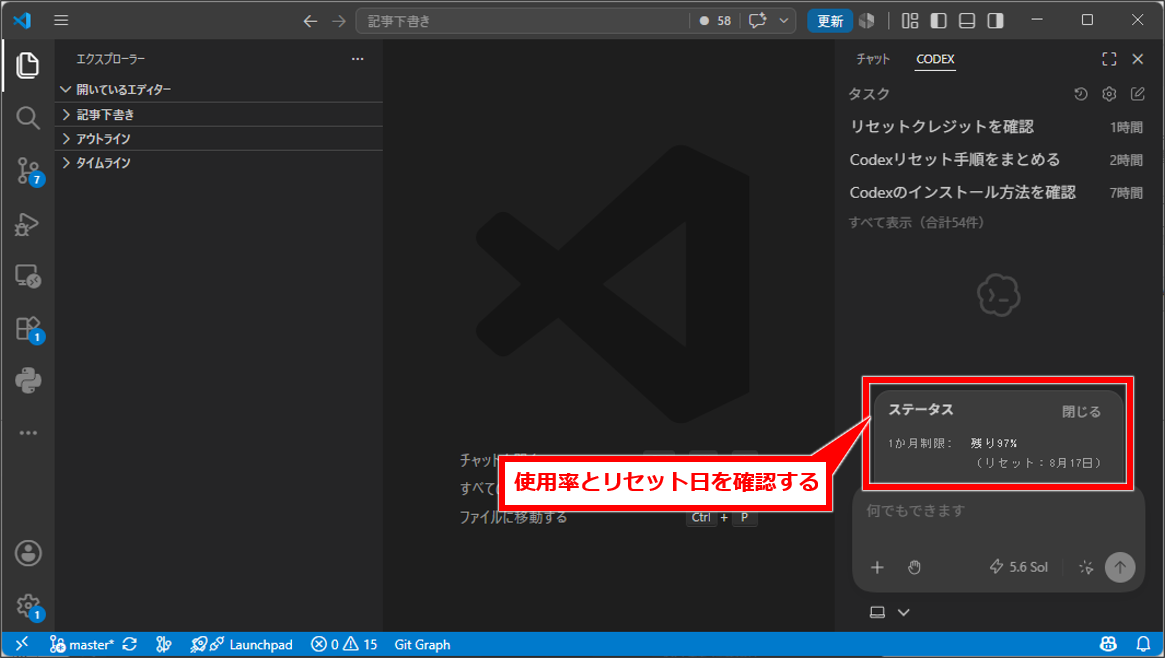Click 閉じる on the status card
The width and height of the screenshot is (1165, 658).
point(1081,411)
